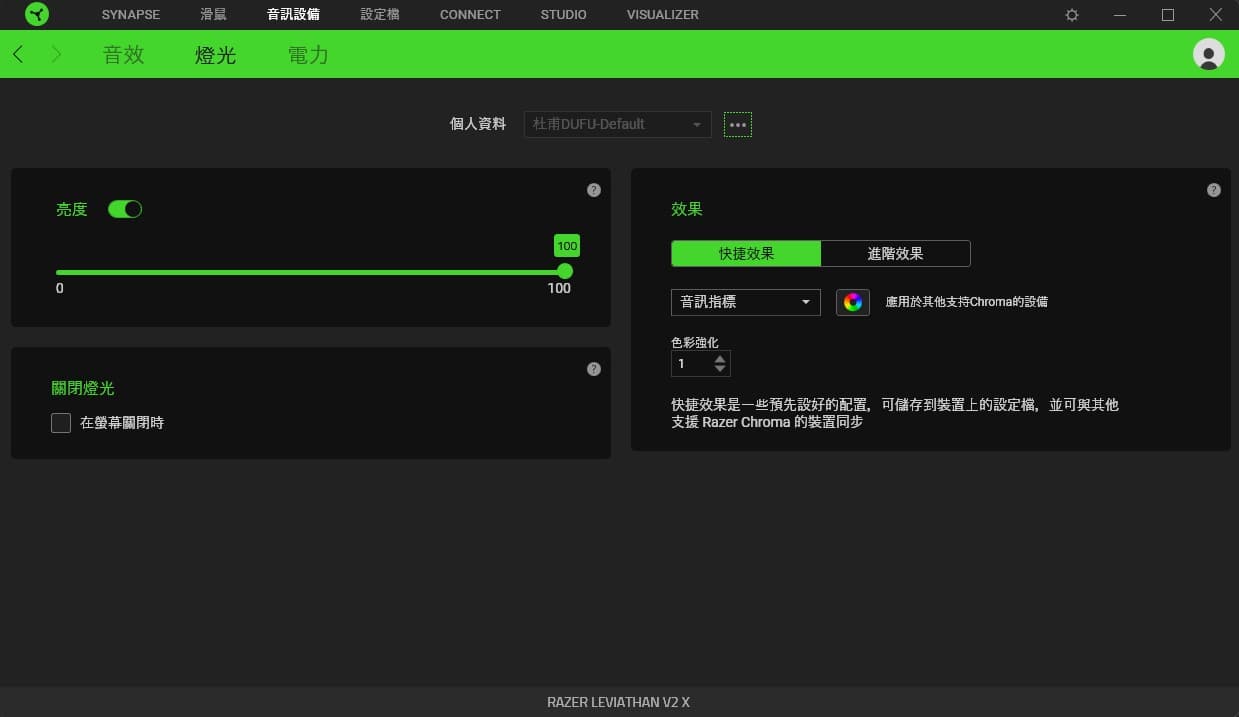Click the slider minimum label 0
Image resolution: width=1239 pixels, height=717 pixels.
(60, 288)
